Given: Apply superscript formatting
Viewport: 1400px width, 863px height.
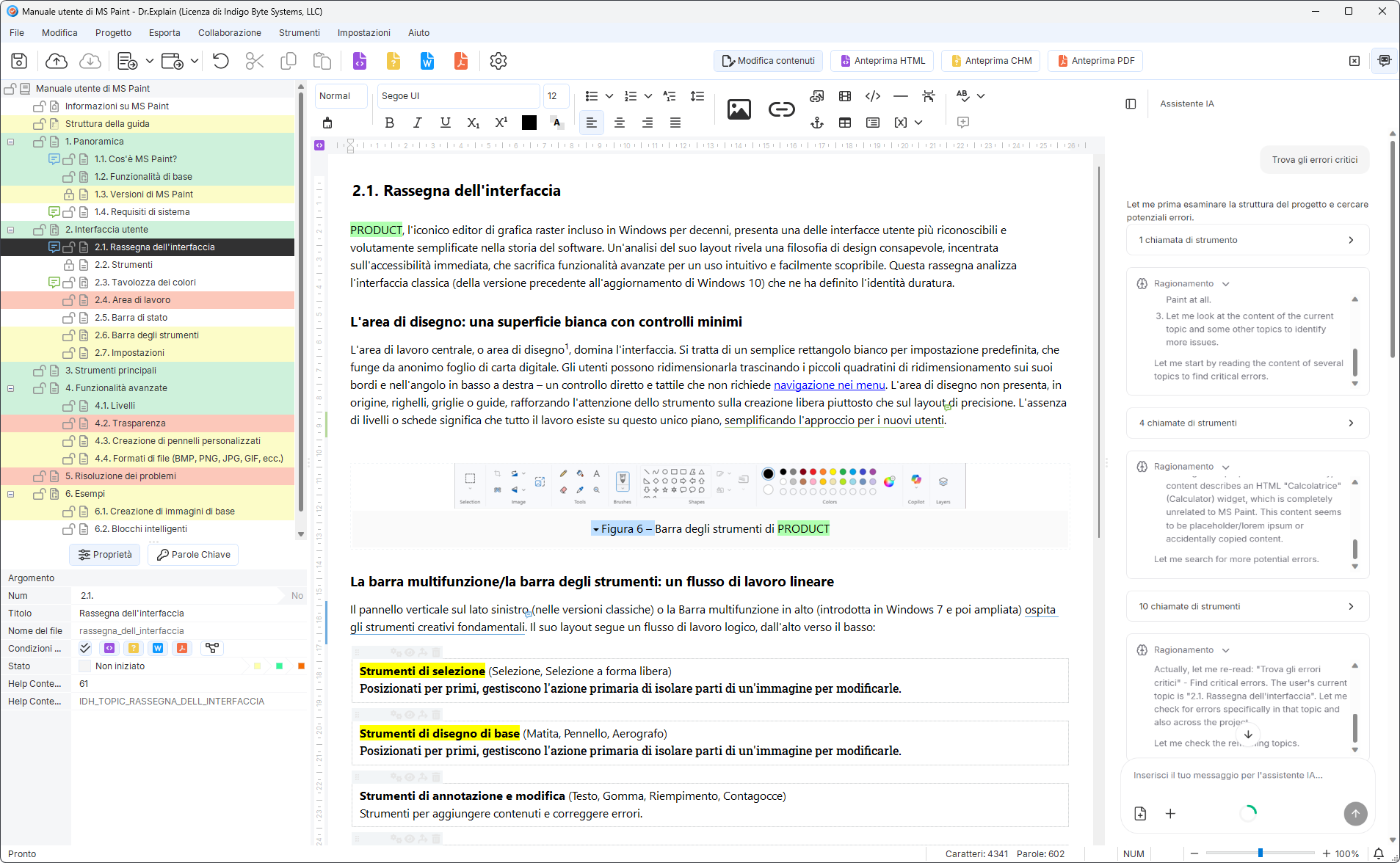Looking at the screenshot, I should [x=501, y=123].
